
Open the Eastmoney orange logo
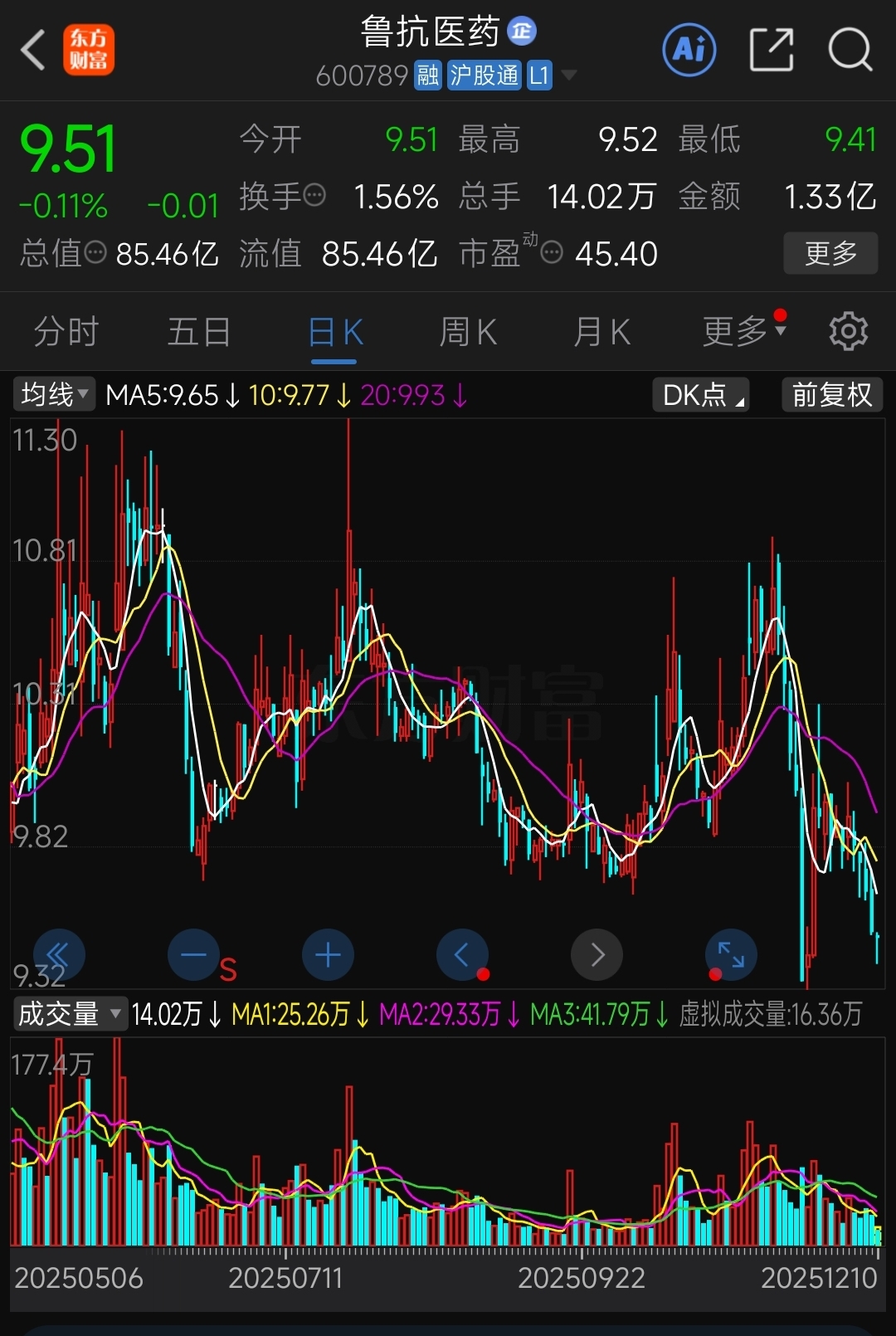click(89, 50)
